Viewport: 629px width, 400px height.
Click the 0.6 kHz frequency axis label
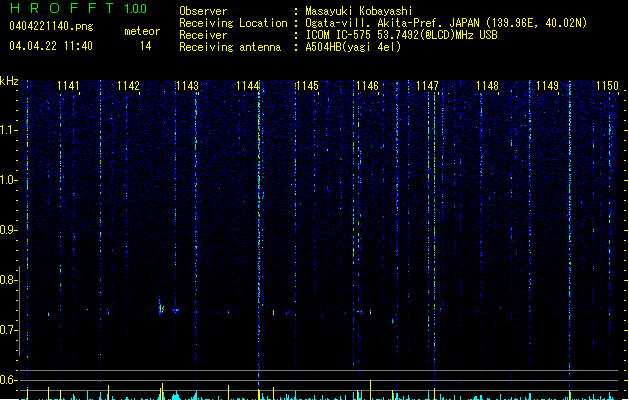[x=7, y=380]
